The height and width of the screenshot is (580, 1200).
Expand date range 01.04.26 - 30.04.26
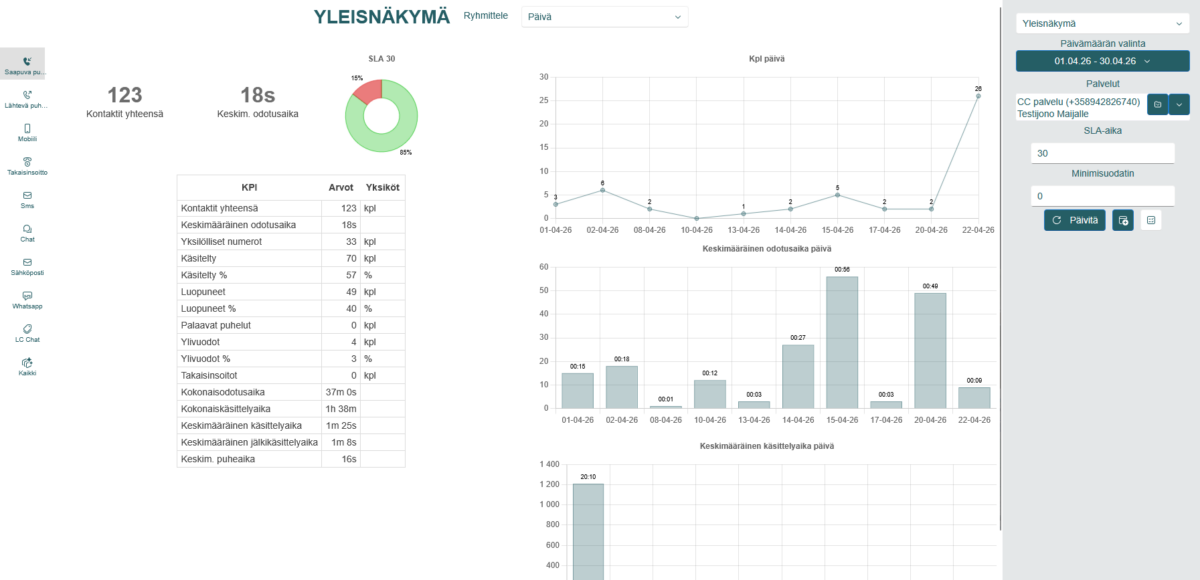[1101, 61]
